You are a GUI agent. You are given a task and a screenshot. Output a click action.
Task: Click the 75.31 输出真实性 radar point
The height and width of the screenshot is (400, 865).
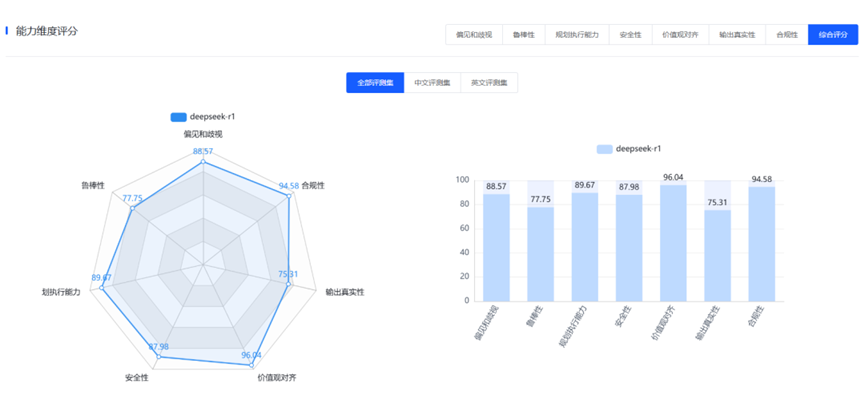coord(288,284)
